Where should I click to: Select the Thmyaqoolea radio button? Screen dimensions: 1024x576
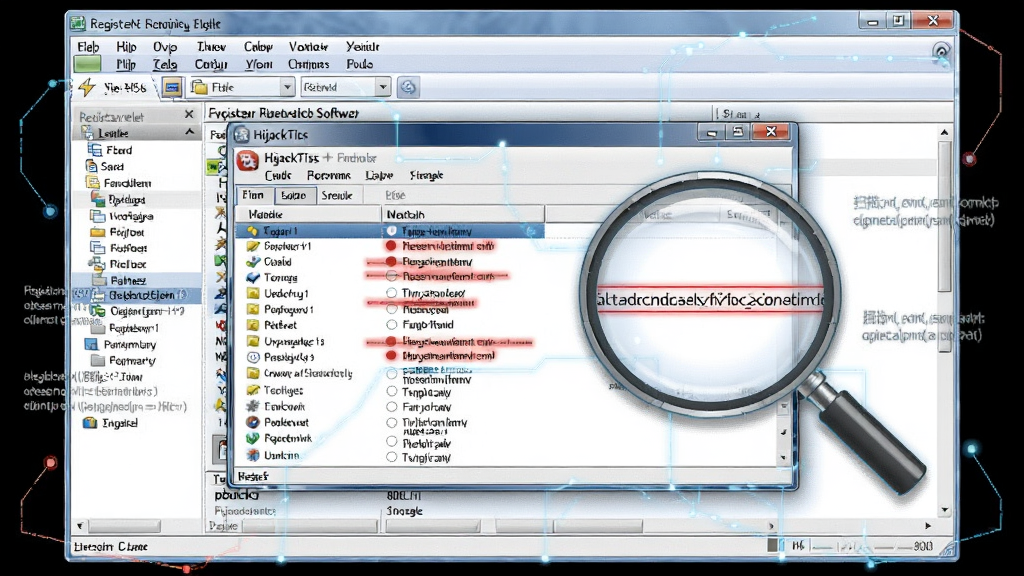391,293
